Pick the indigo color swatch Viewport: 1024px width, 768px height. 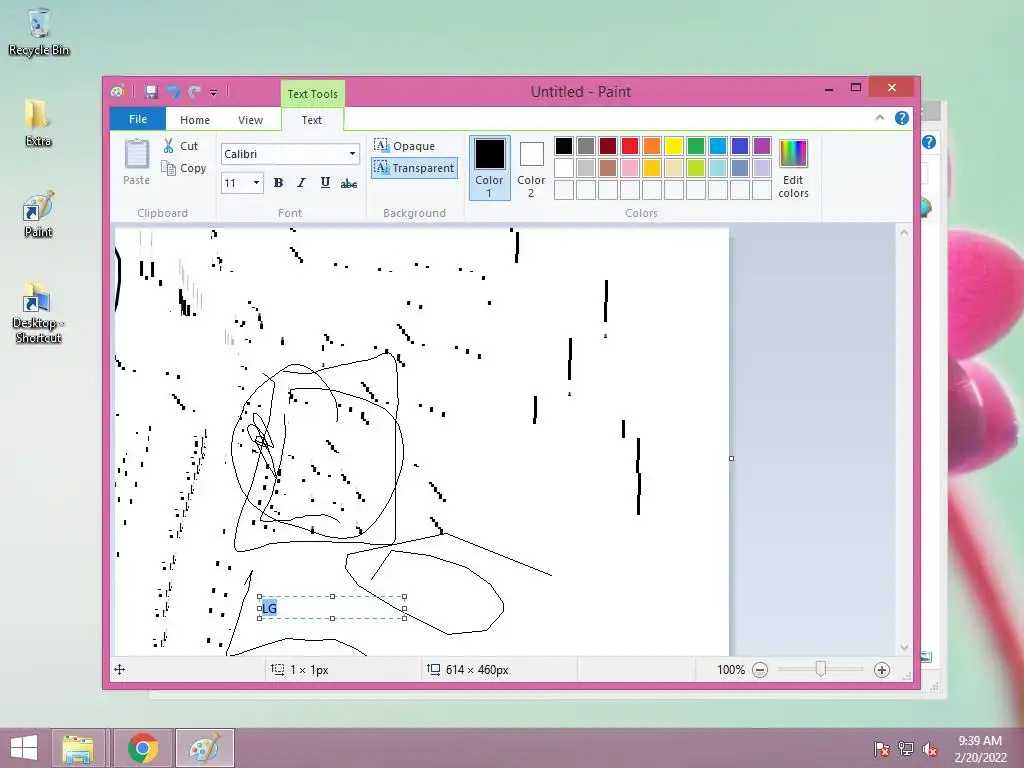(x=740, y=146)
